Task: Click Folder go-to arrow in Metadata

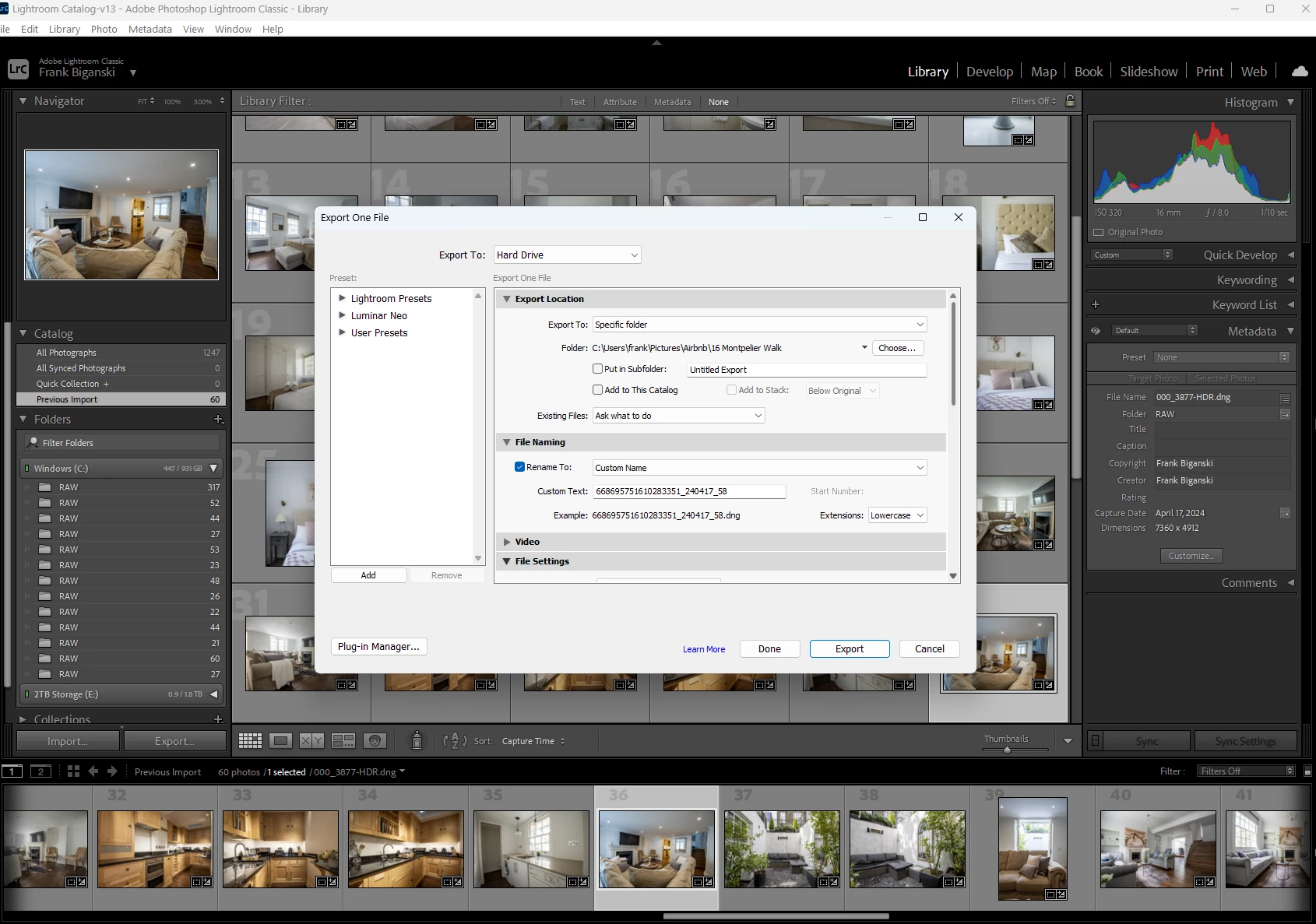Action: (x=1285, y=414)
